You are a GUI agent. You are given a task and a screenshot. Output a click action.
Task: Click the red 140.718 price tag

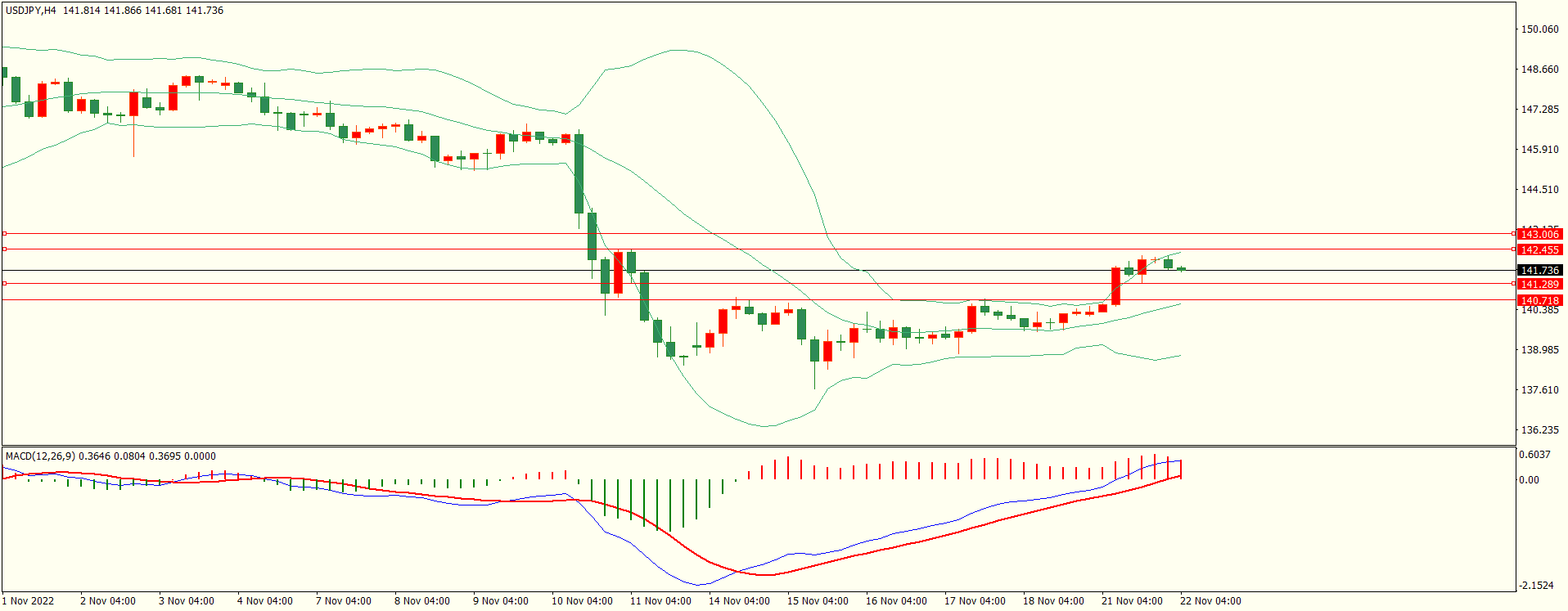(1539, 301)
